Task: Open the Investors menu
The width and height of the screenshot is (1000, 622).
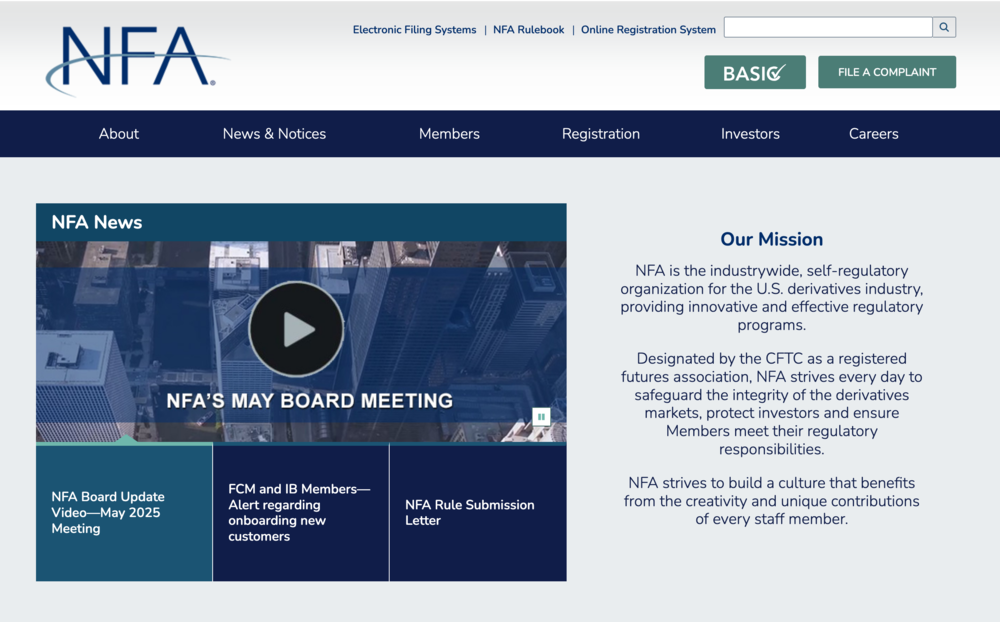Action: pos(750,134)
